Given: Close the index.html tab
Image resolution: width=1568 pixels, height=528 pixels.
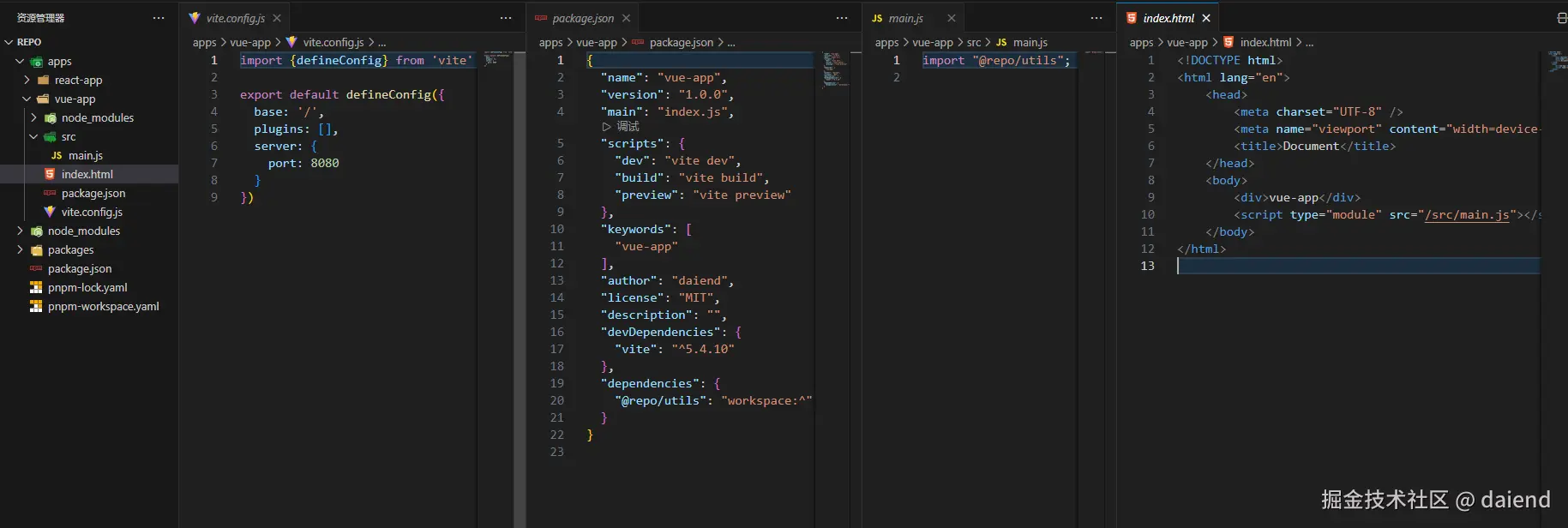Looking at the screenshot, I should 1206,18.
